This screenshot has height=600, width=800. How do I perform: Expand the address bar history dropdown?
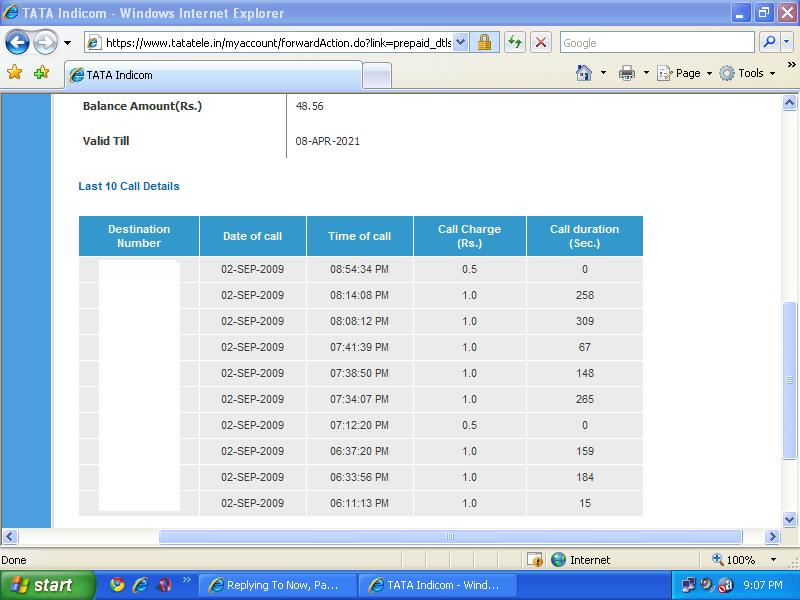[x=460, y=43]
